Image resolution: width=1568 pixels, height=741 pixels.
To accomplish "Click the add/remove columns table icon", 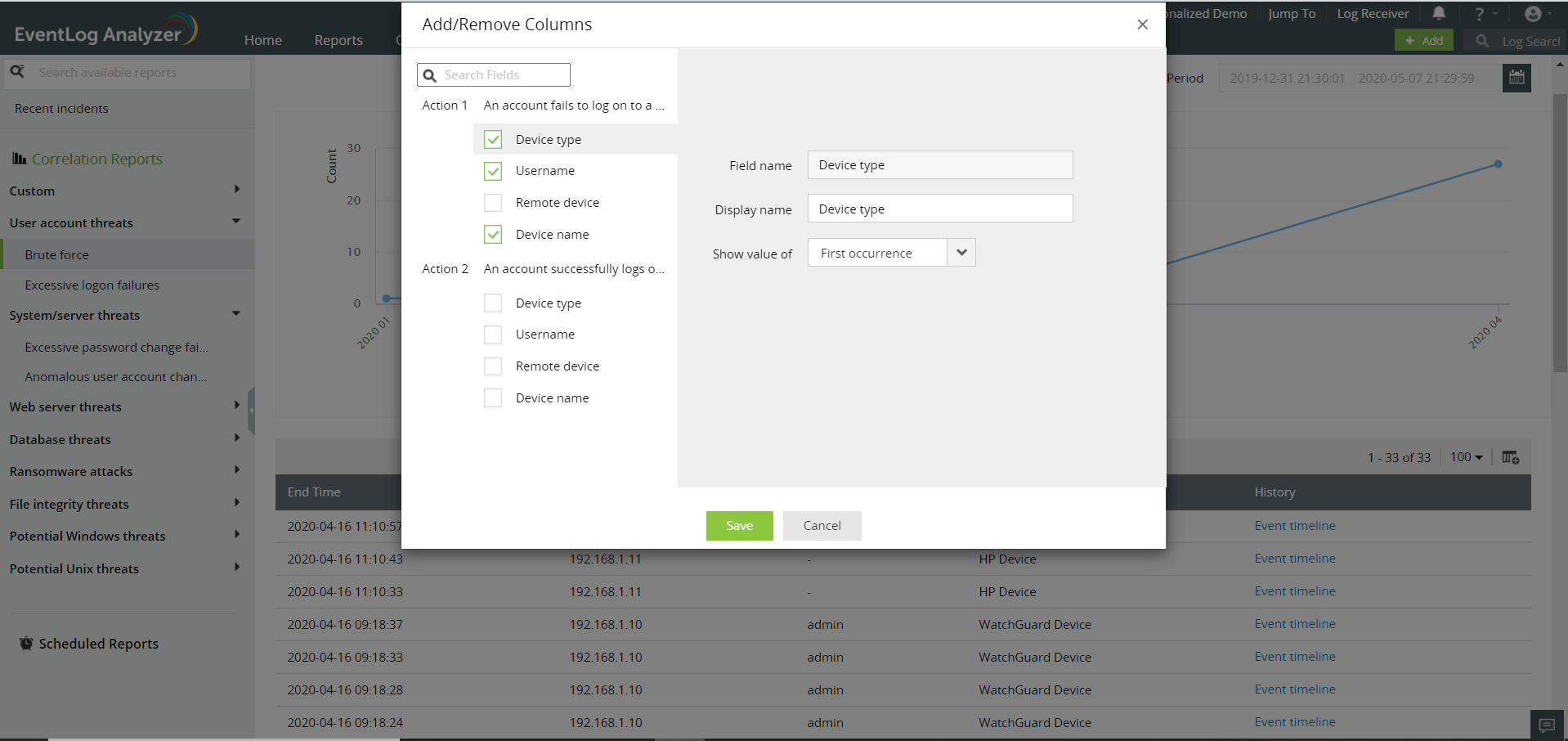I will click(1510, 457).
